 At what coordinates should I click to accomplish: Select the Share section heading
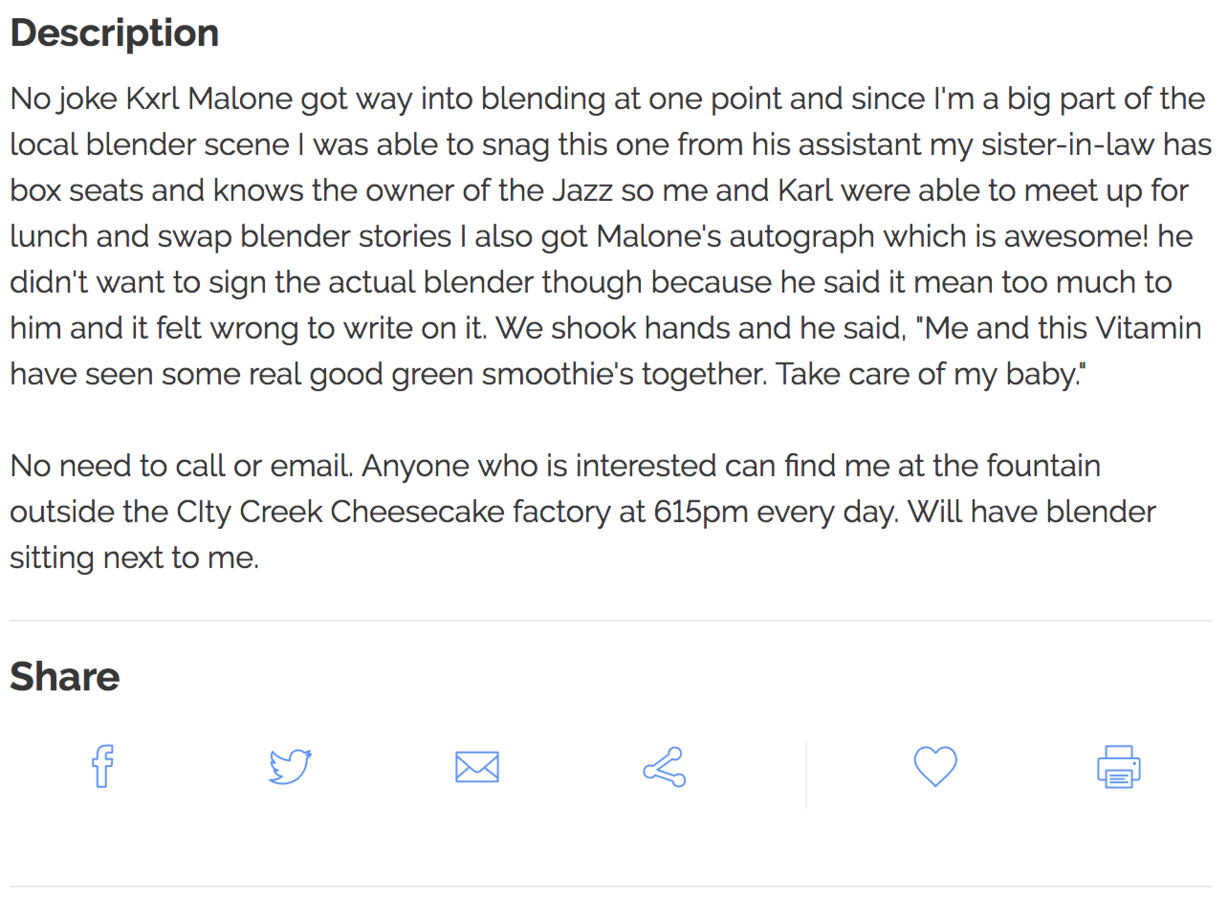pyautogui.click(x=64, y=676)
